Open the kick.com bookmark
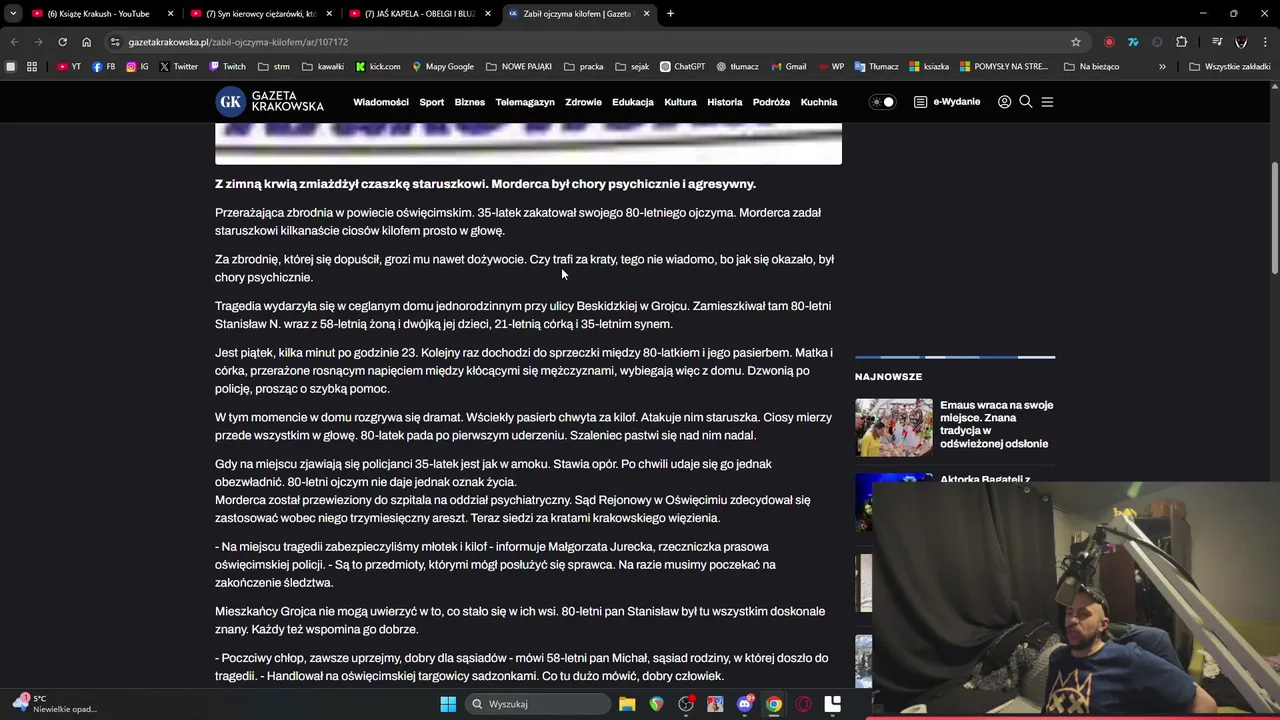 (378, 67)
